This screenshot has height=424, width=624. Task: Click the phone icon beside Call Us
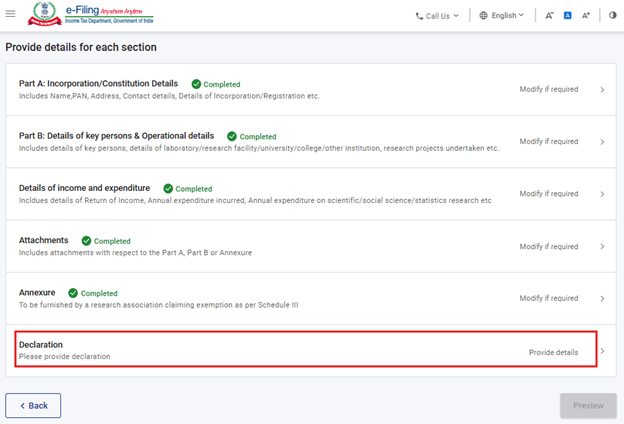pos(420,16)
